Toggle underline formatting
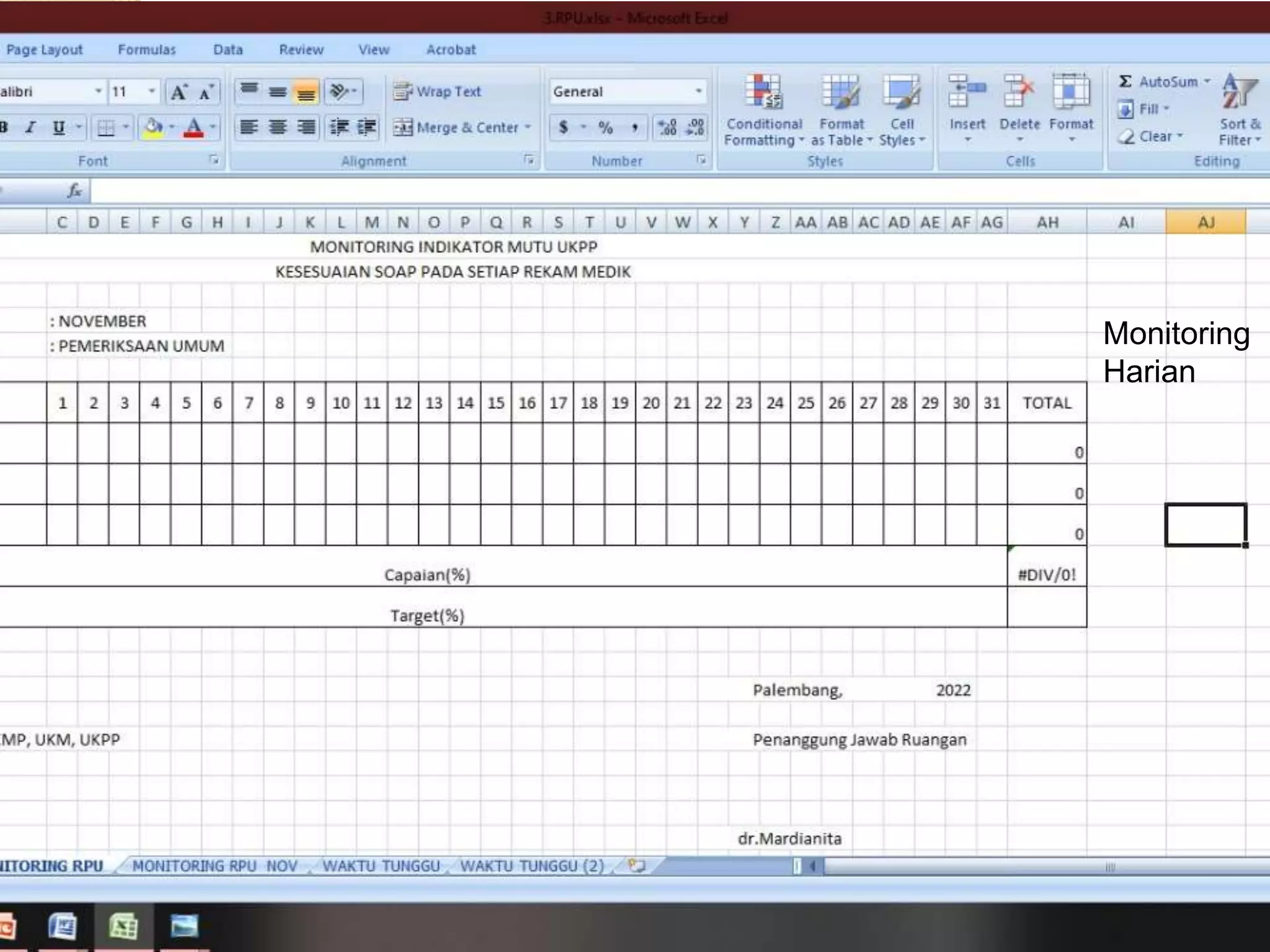This screenshot has height=952, width=1270. click(59, 128)
